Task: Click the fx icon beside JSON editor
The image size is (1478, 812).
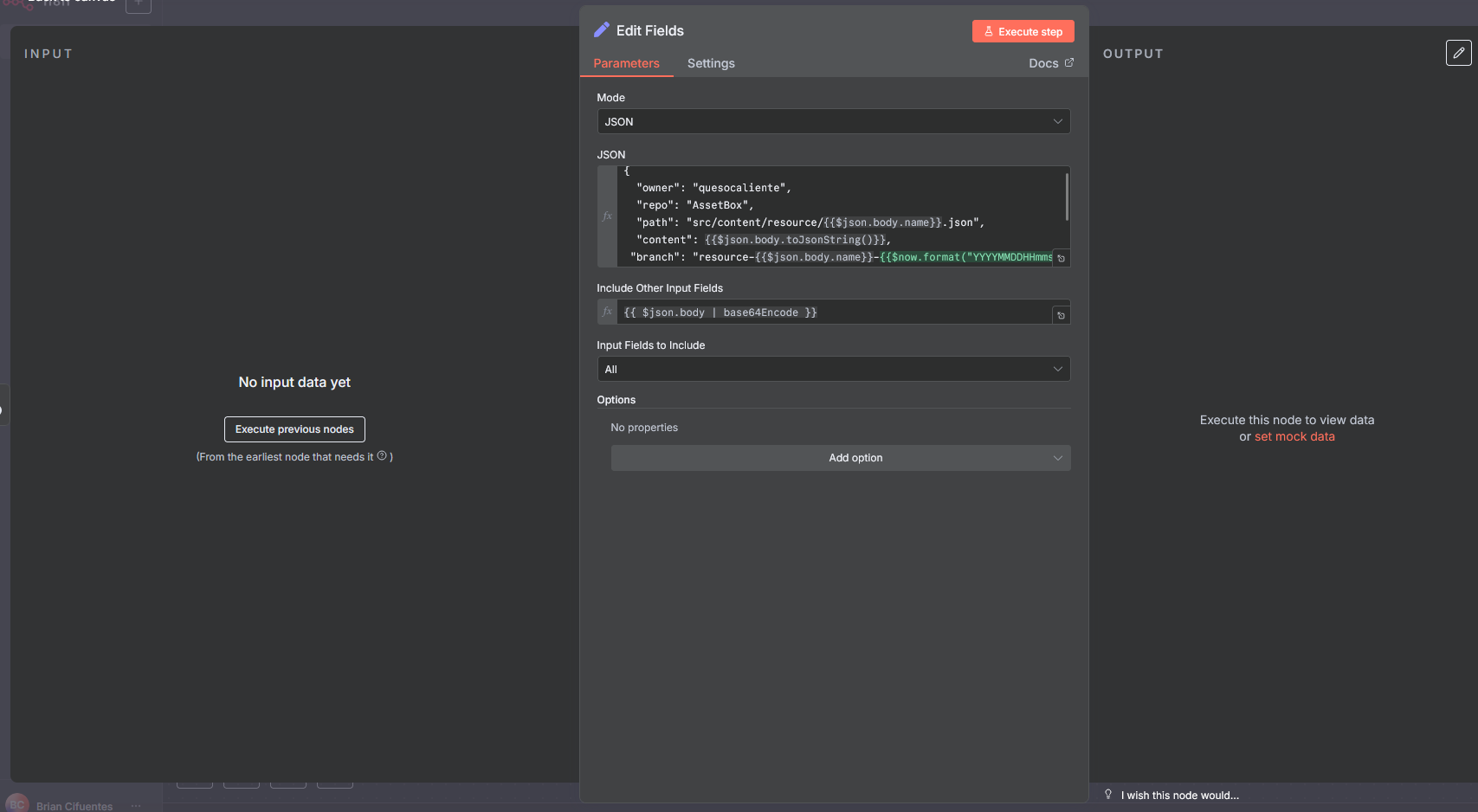Action: 607,216
